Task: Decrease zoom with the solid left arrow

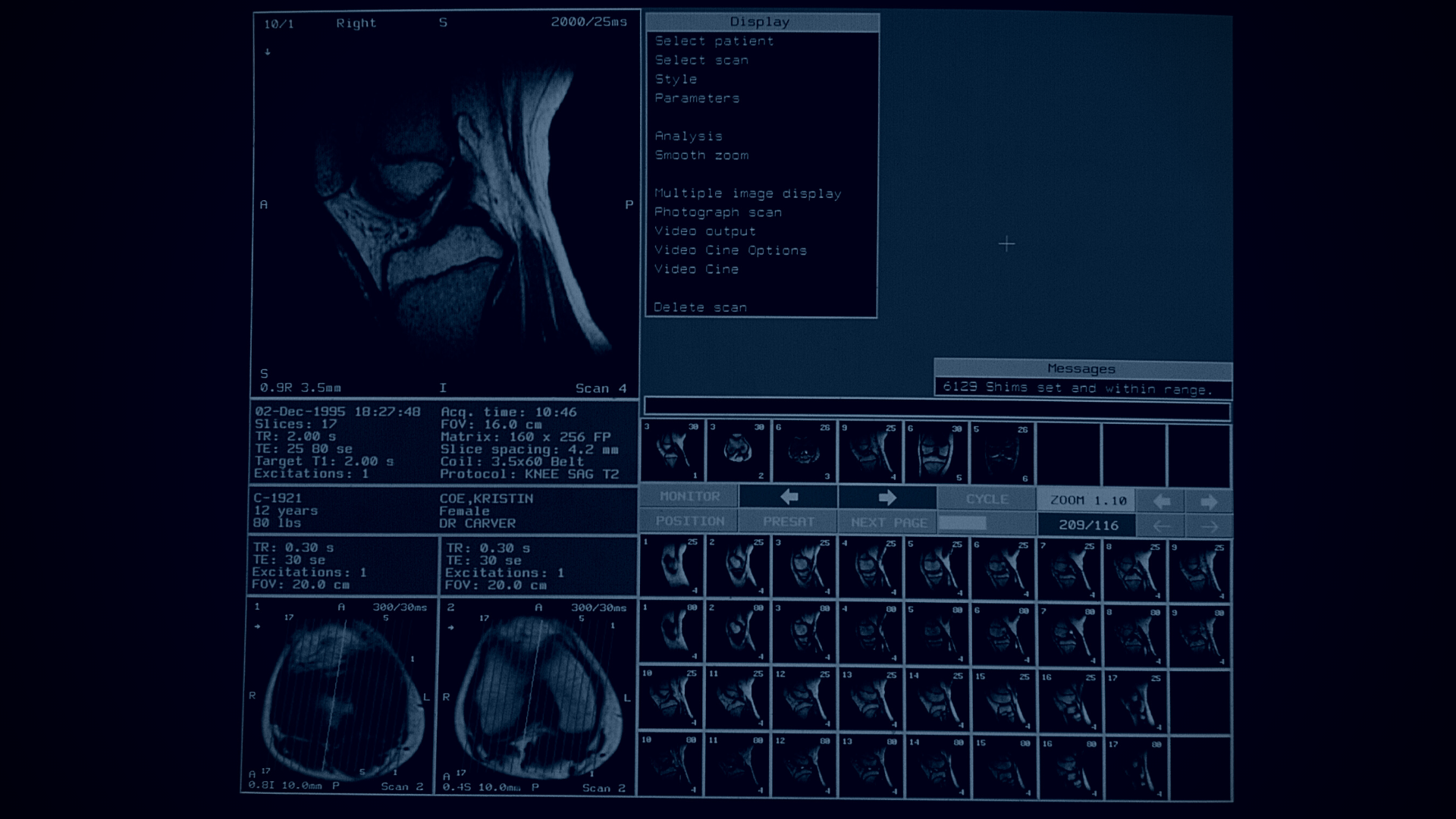Action: pos(1161,501)
